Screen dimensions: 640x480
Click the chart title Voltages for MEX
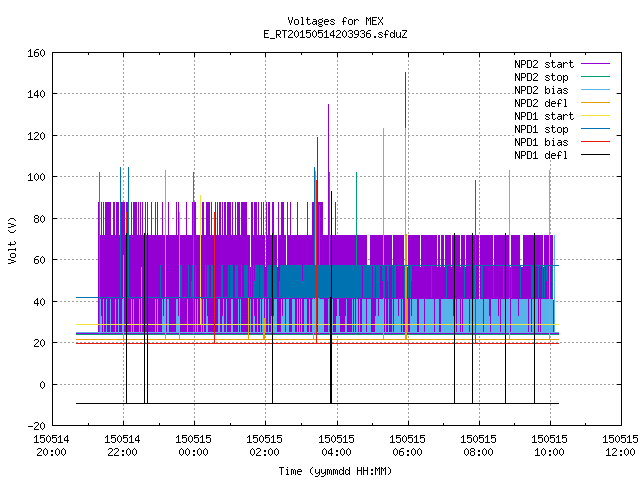click(x=336, y=21)
